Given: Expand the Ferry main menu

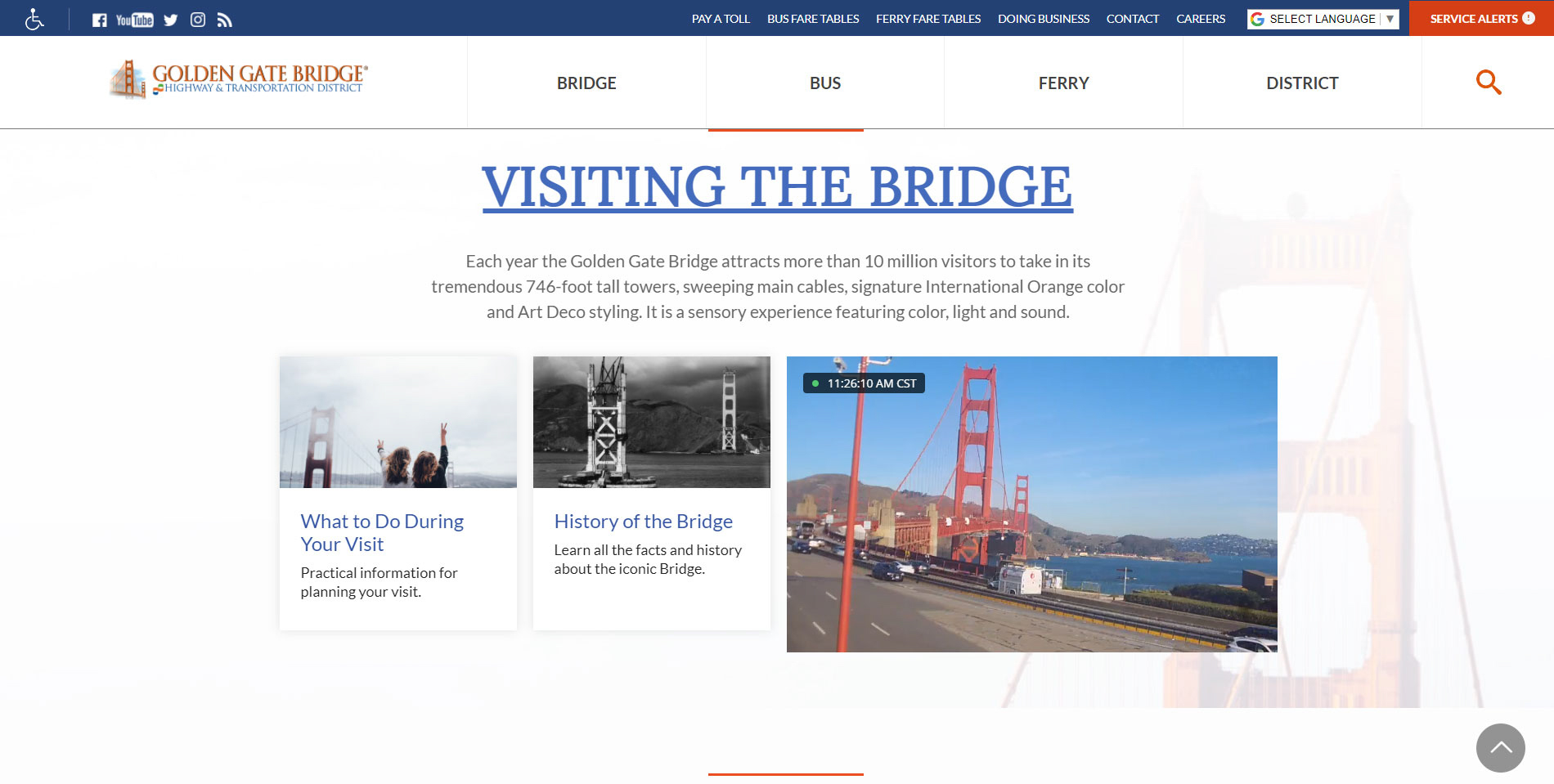Looking at the screenshot, I should click(x=1063, y=83).
